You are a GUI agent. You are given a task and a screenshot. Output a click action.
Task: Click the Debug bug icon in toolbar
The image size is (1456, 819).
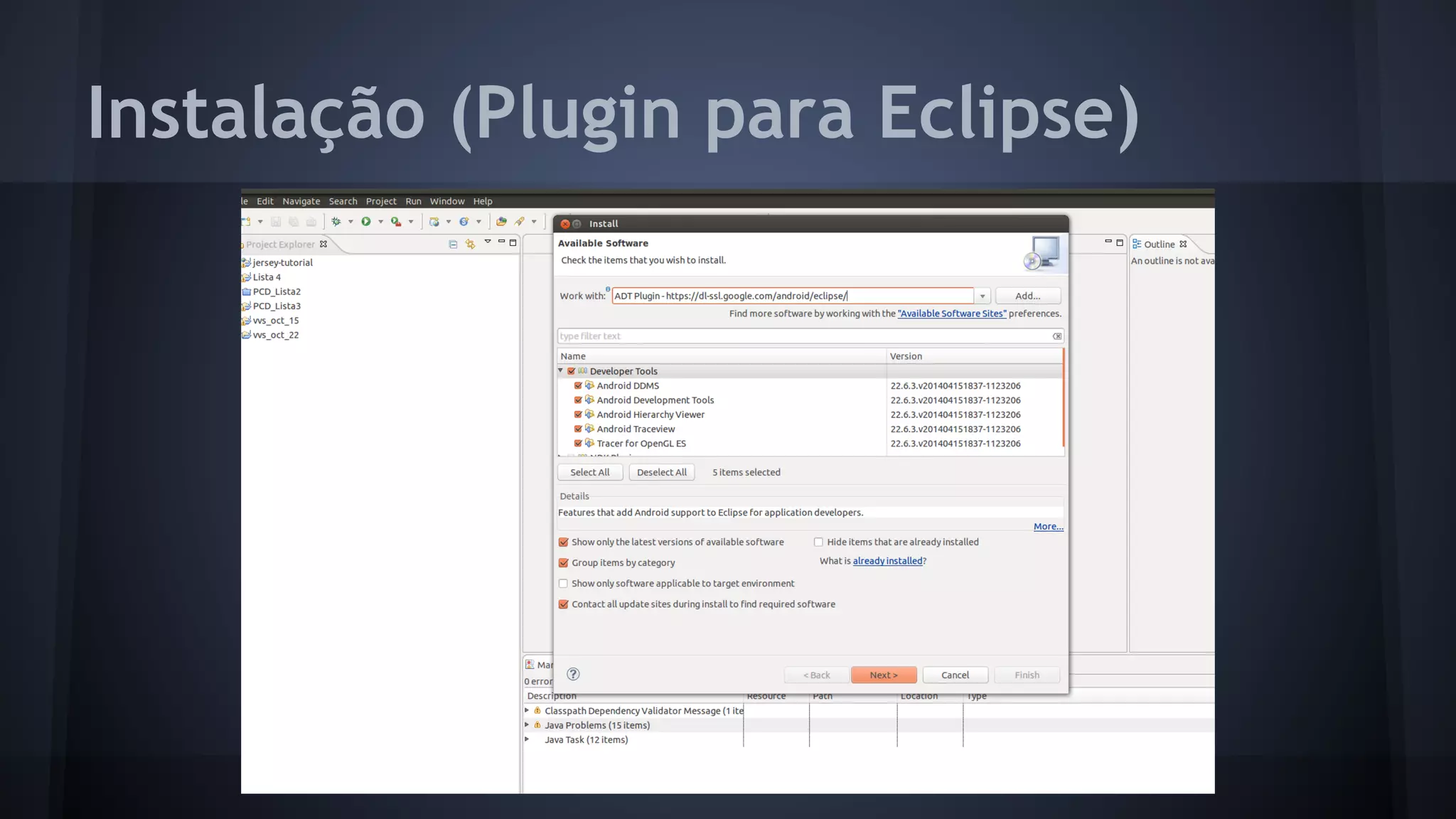tap(336, 222)
